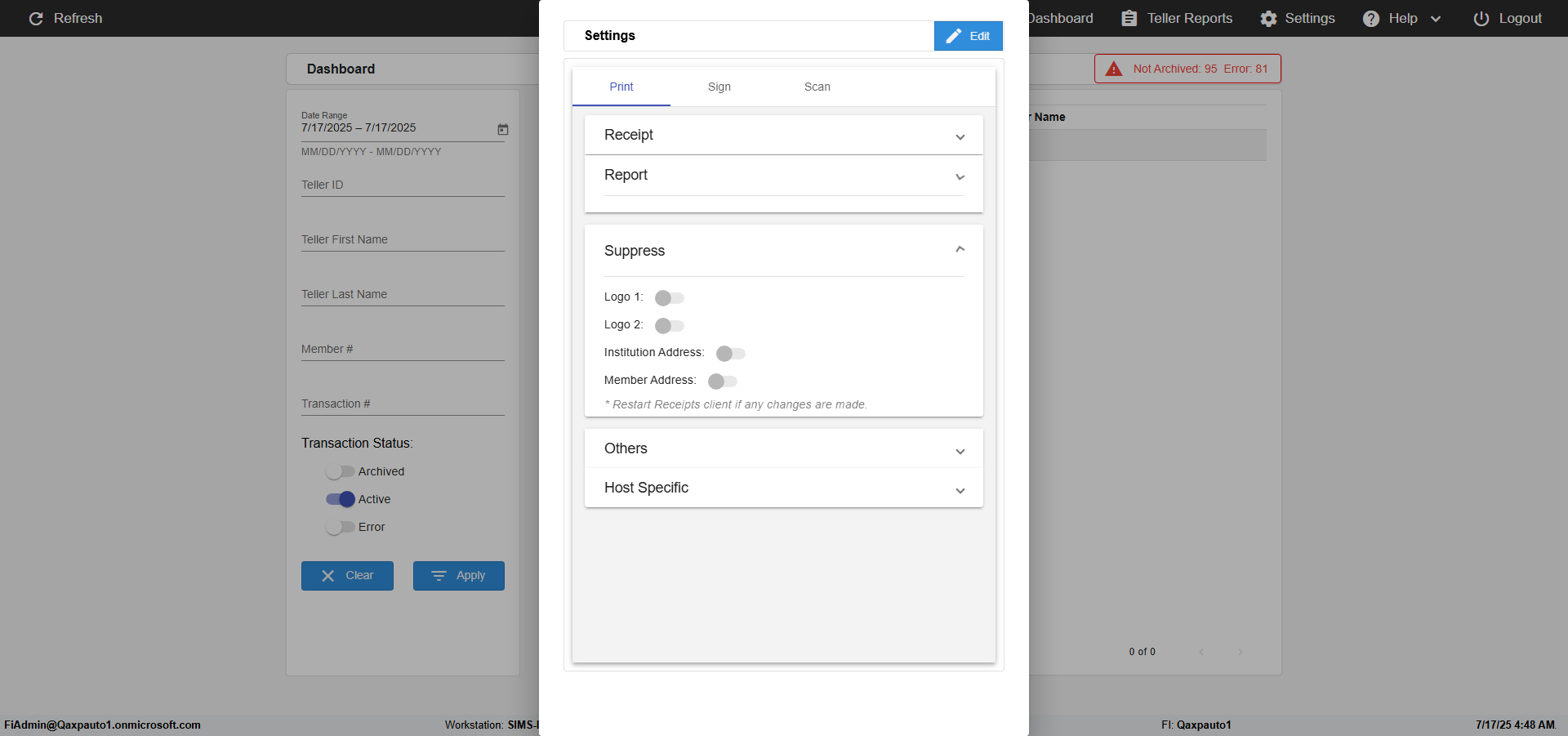Image resolution: width=1568 pixels, height=736 pixels.
Task: Go to next page in paginator
Action: point(1241,652)
